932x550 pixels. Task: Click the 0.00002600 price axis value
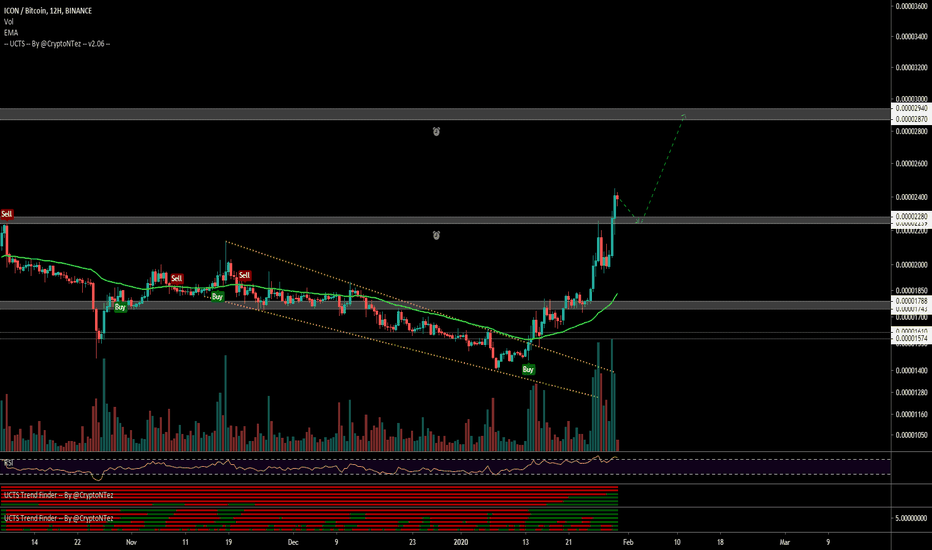click(912, 164)
